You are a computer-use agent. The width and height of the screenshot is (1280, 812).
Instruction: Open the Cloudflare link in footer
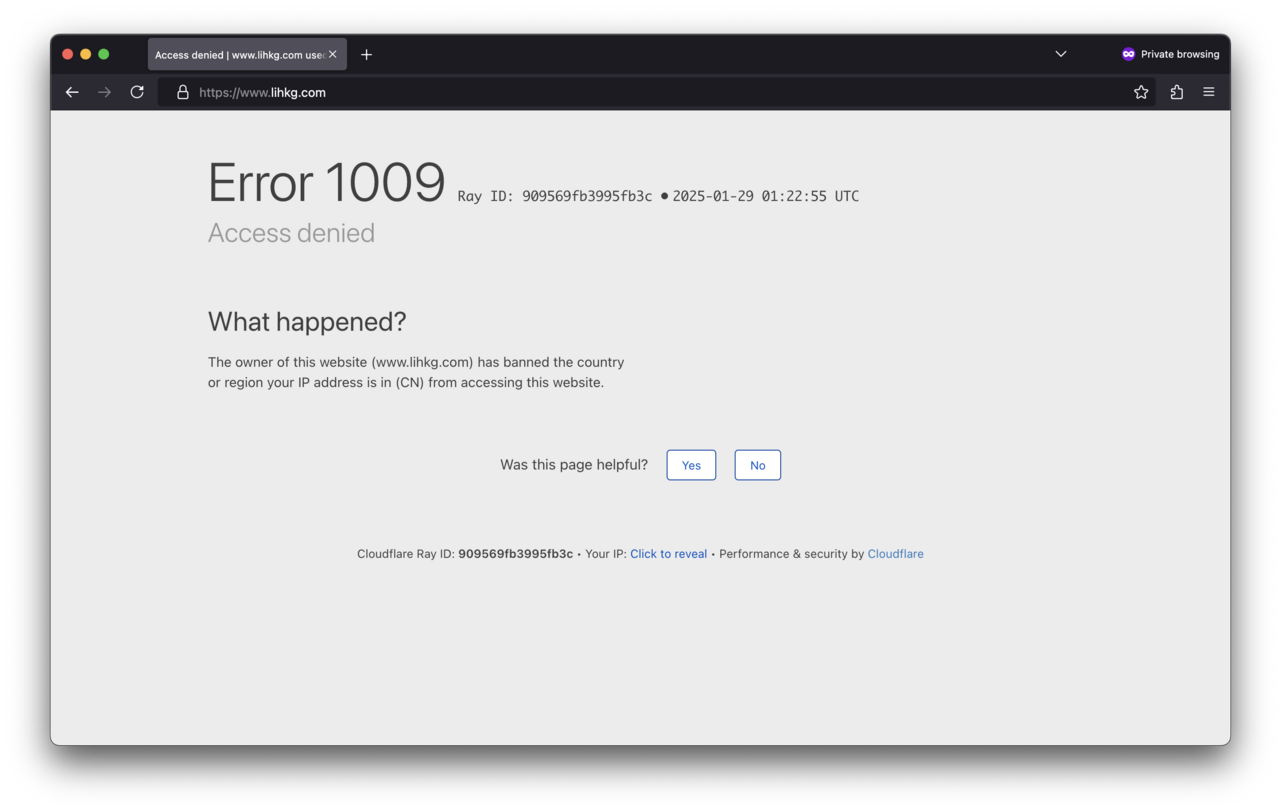point(895,554)
